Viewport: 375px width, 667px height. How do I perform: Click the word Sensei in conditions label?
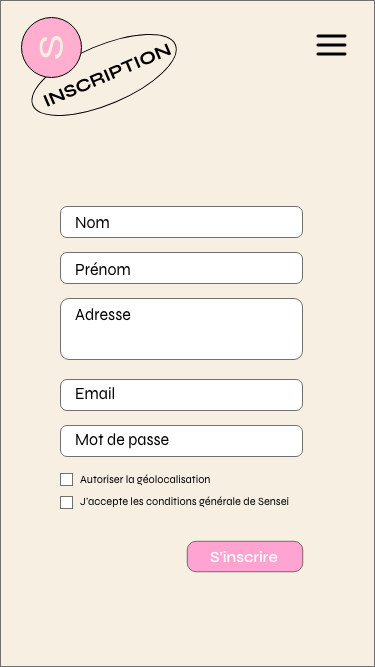pos(273,502)
